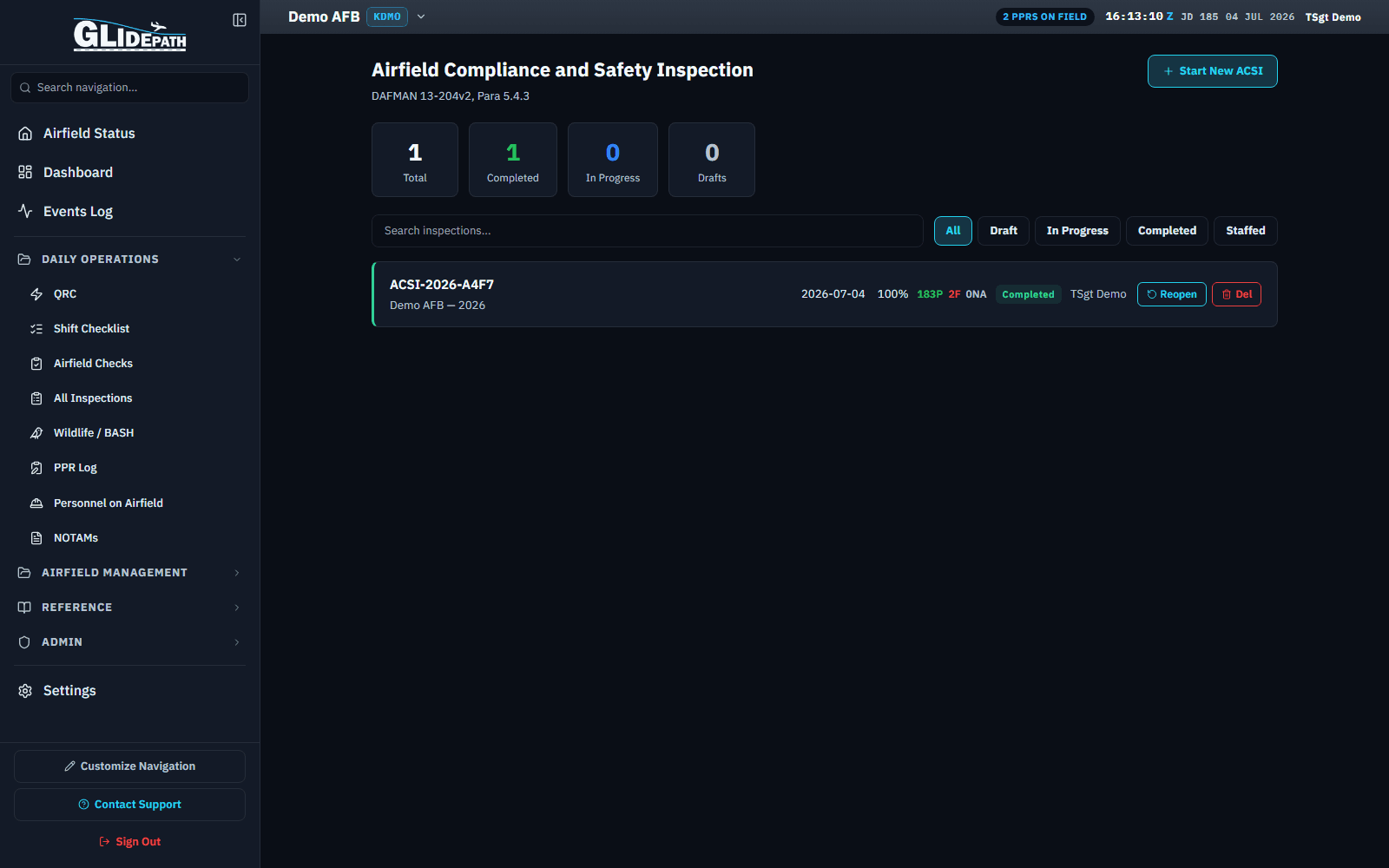Select the All filter tab
The height and width of the screenshot is (868, 1389).
[953, 231]
